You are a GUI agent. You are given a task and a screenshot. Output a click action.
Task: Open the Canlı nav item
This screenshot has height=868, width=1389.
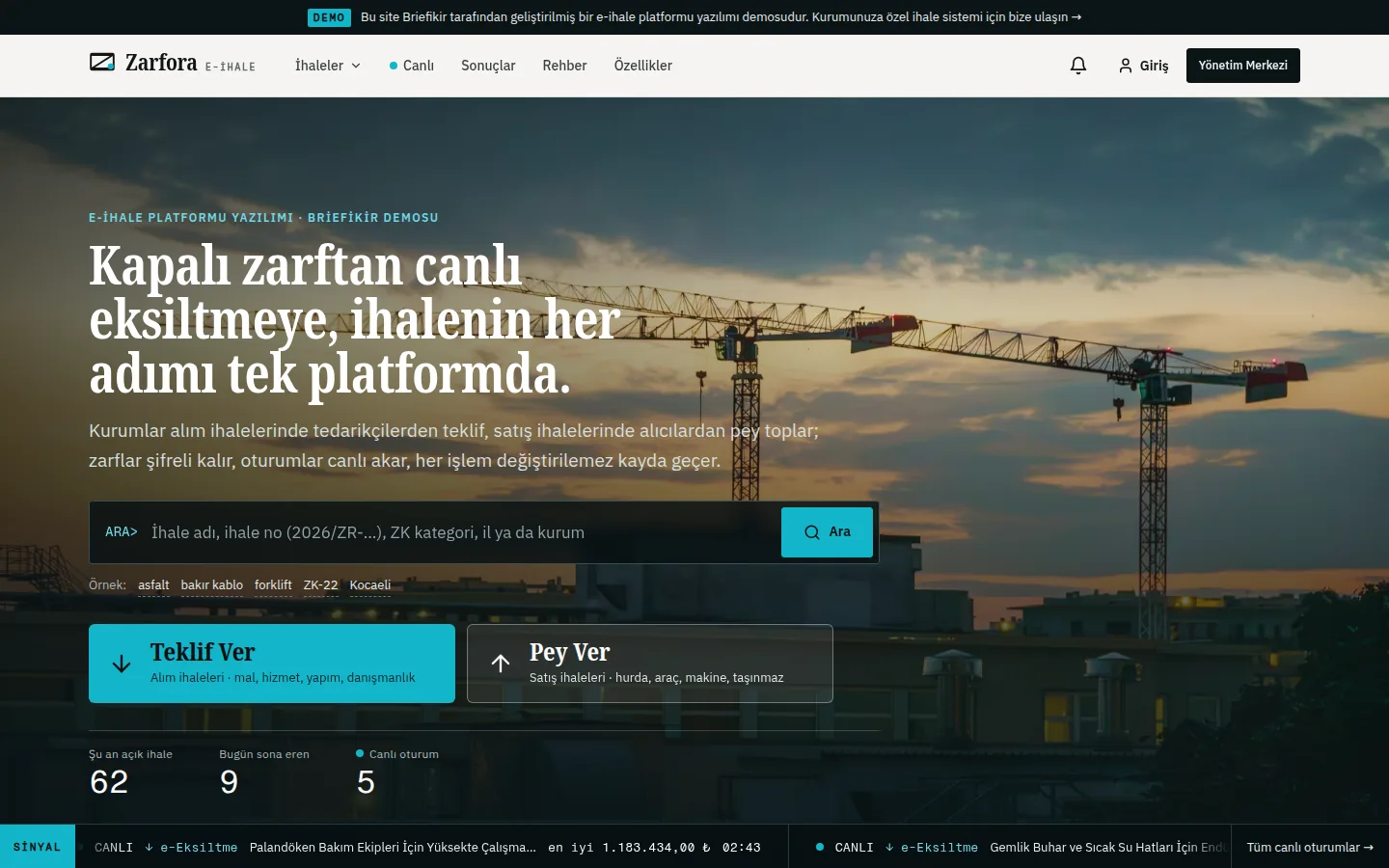[412, 66]
